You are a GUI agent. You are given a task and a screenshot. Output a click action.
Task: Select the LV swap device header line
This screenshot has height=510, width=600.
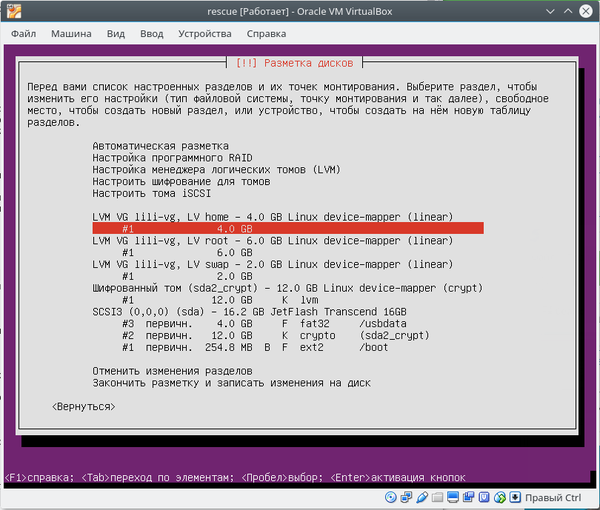[273, 264]
